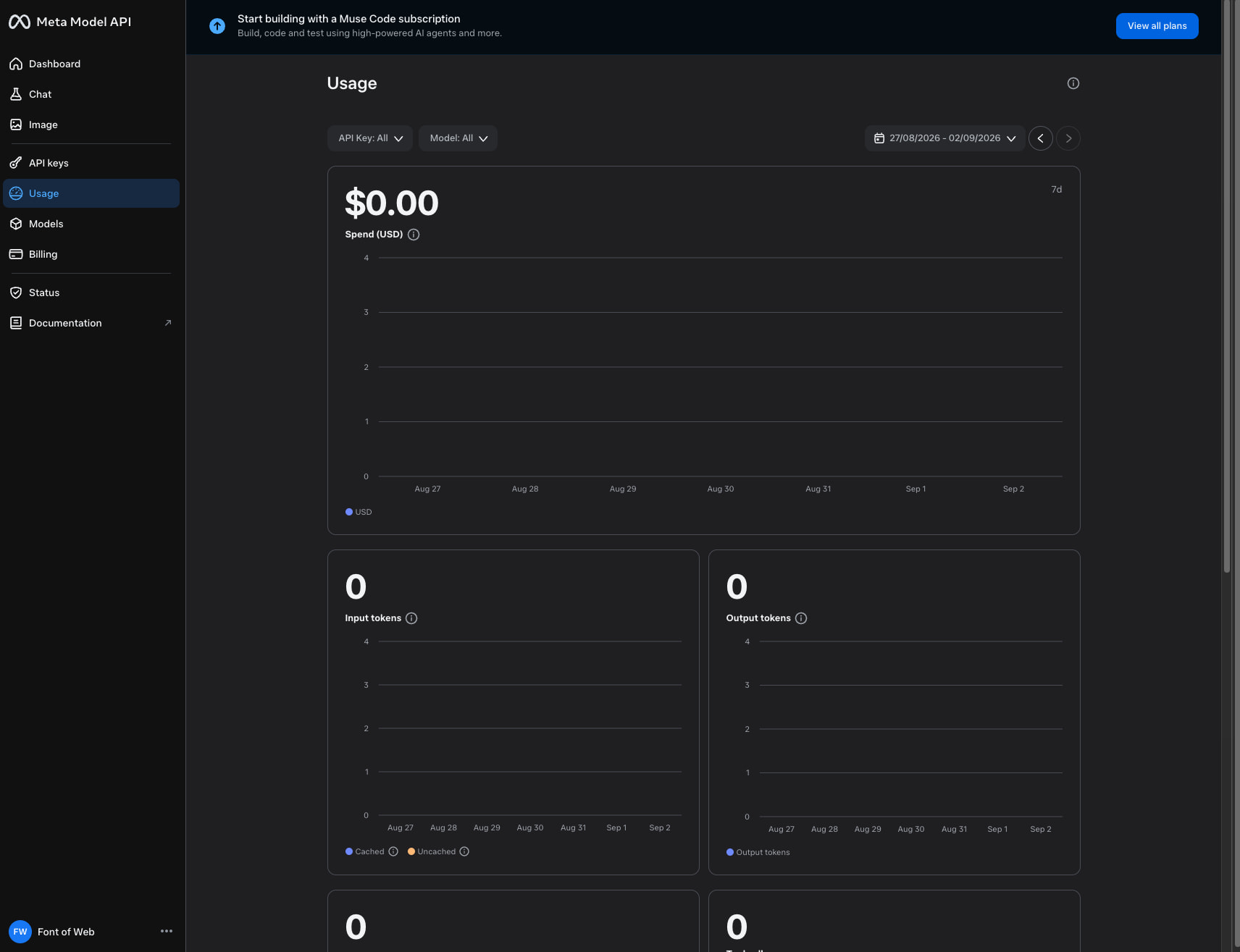Click the blue Output tokens legend dot
Image resolution: width=1240 pixels, height=952 pixels.
(730, 852)
